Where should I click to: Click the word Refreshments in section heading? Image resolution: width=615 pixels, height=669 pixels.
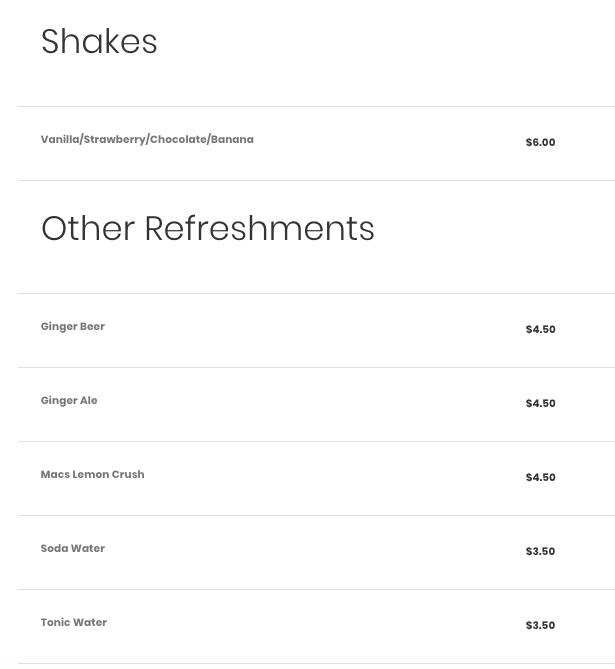pyautogui.click(x=259, y=229)
